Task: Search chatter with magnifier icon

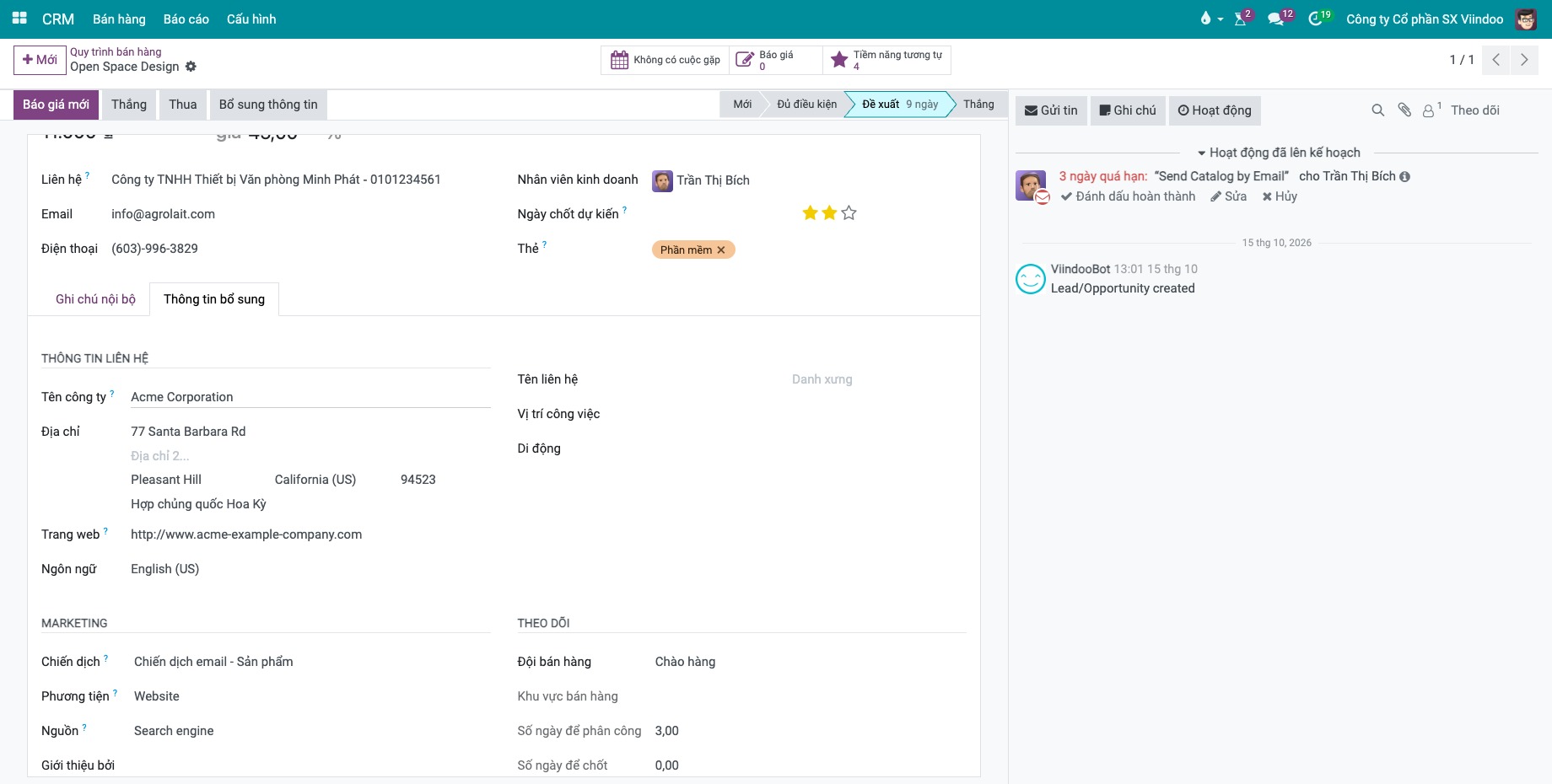Action: pos(1378,110)
